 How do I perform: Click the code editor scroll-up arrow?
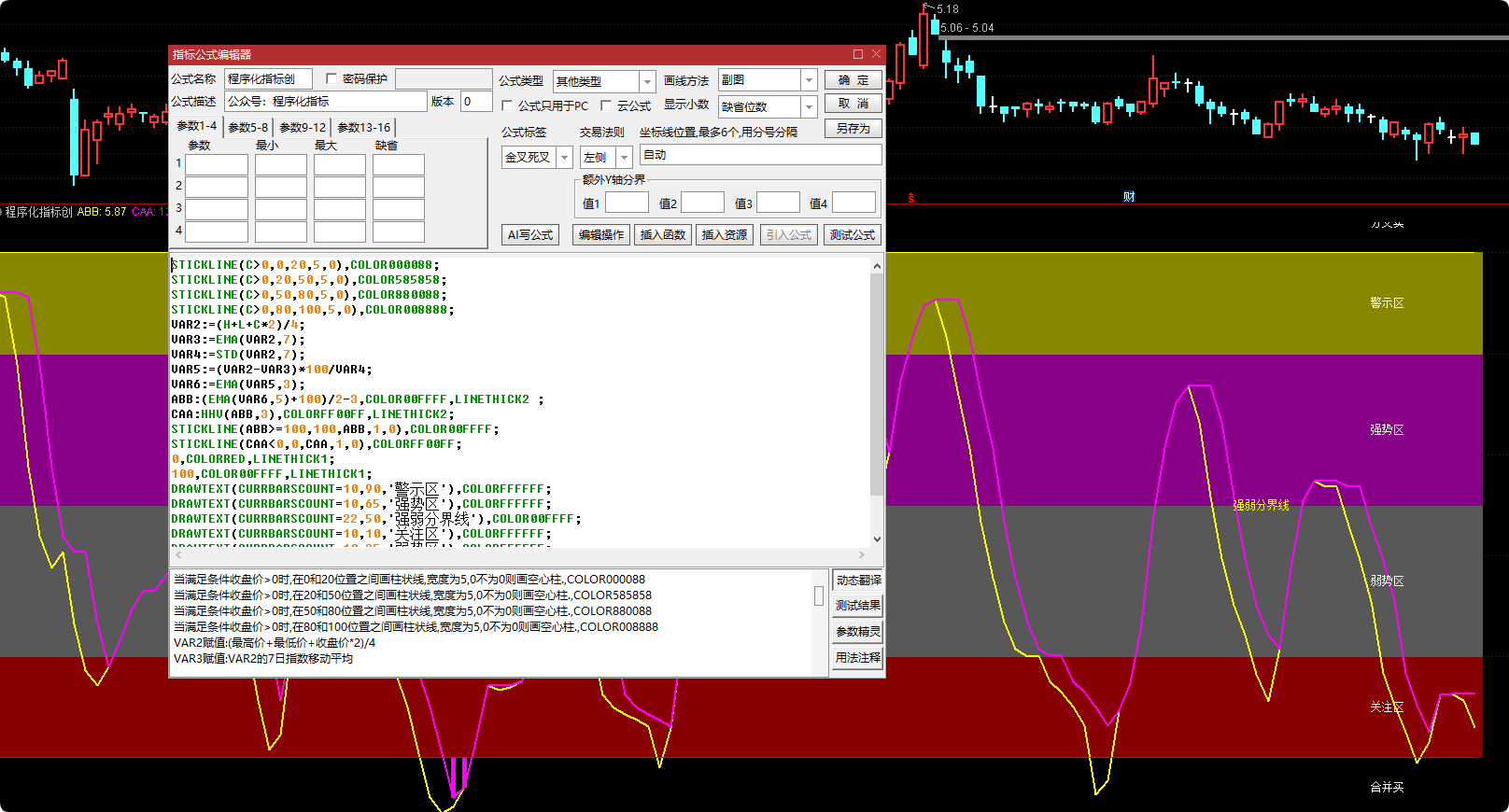pos(877,266)
